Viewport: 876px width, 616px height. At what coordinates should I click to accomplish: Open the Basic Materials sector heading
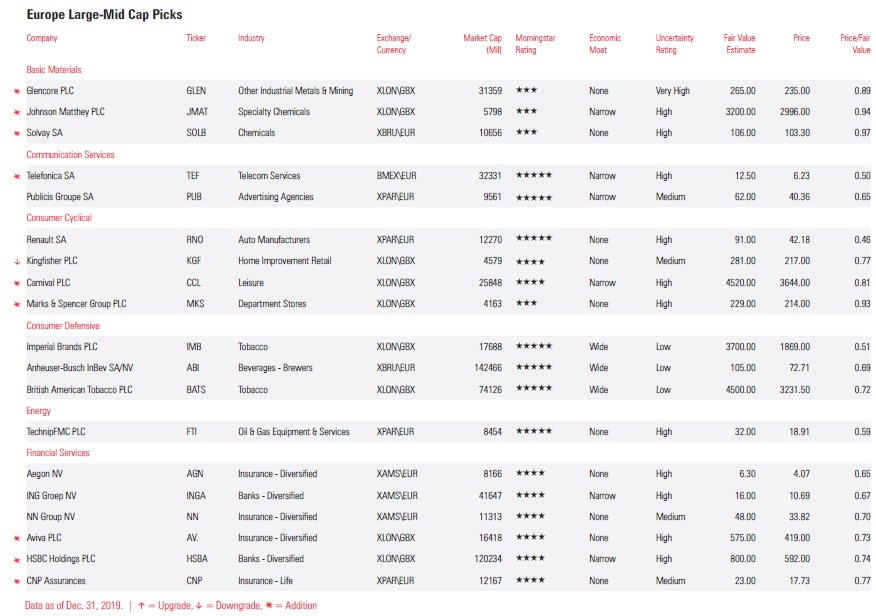click(54, 70)
